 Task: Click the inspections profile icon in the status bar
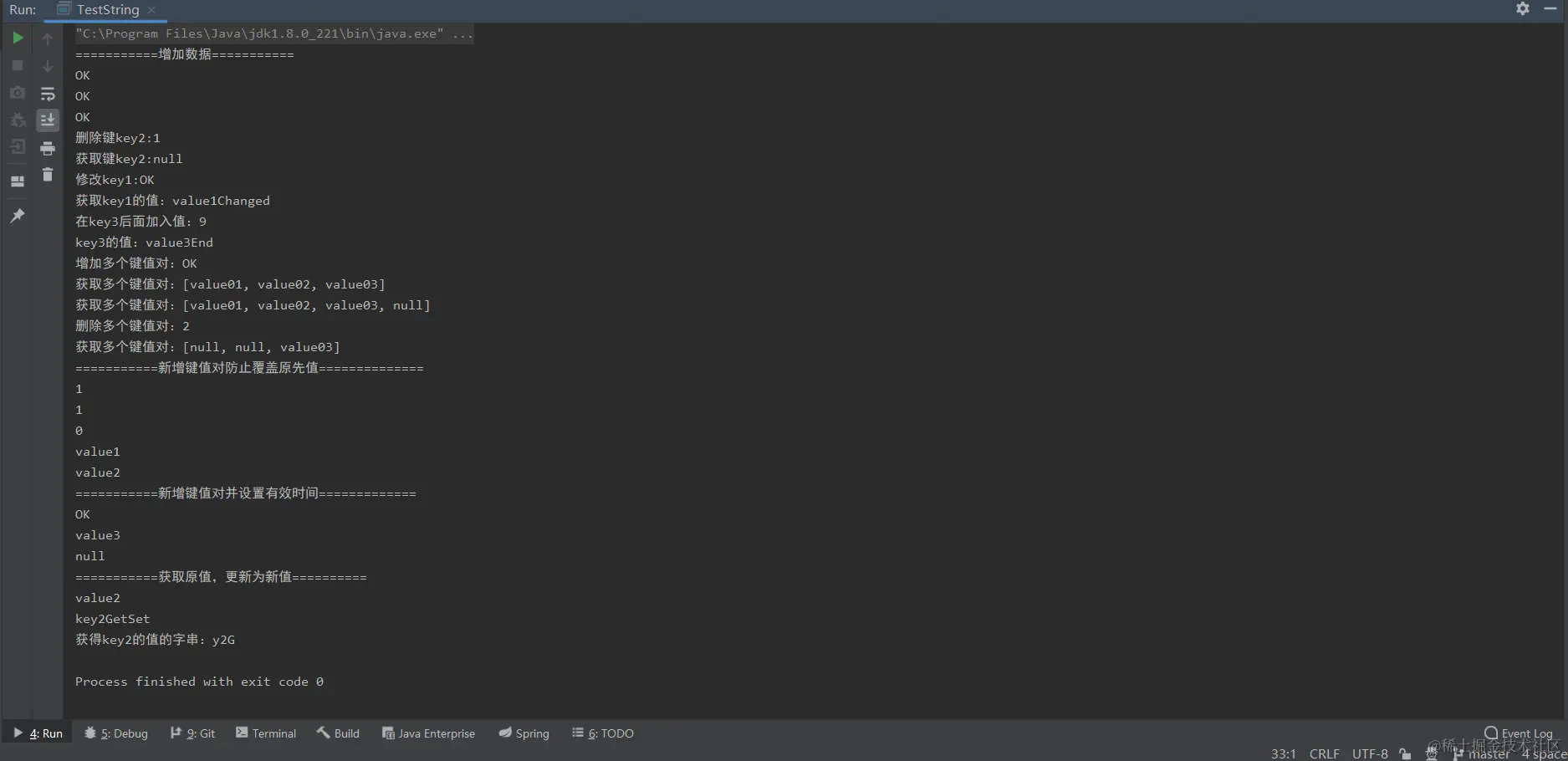coord(1432,753)
